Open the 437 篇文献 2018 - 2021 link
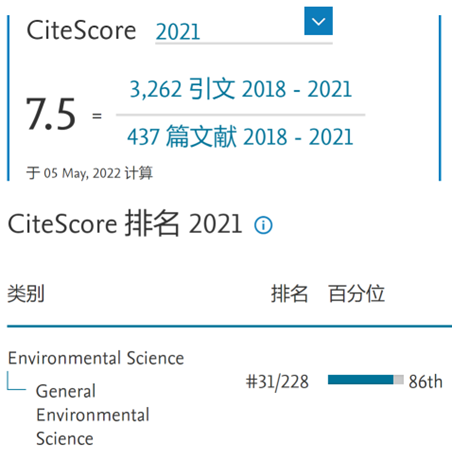 [x=240, y=136]
